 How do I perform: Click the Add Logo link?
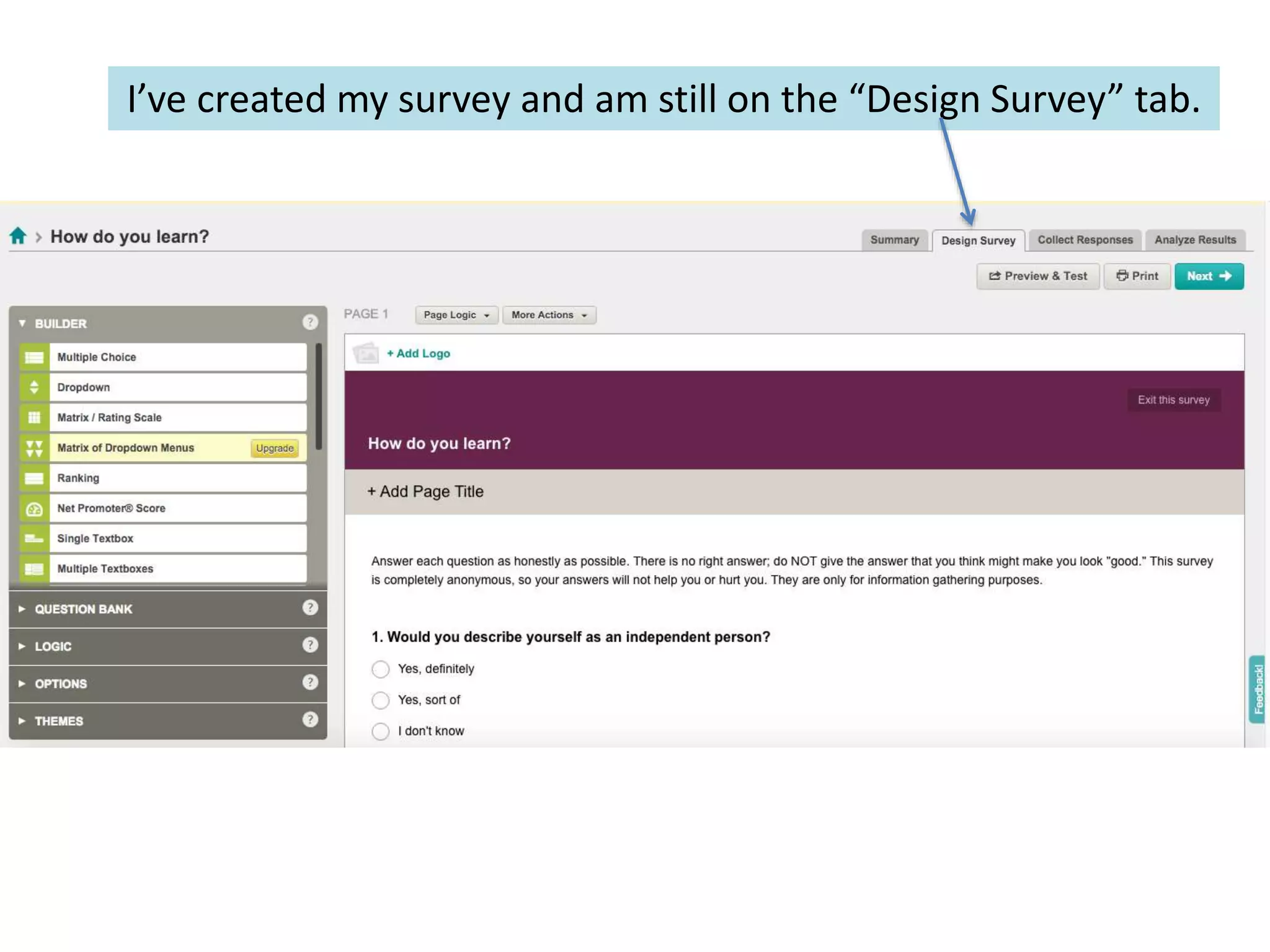pos(419,353)
